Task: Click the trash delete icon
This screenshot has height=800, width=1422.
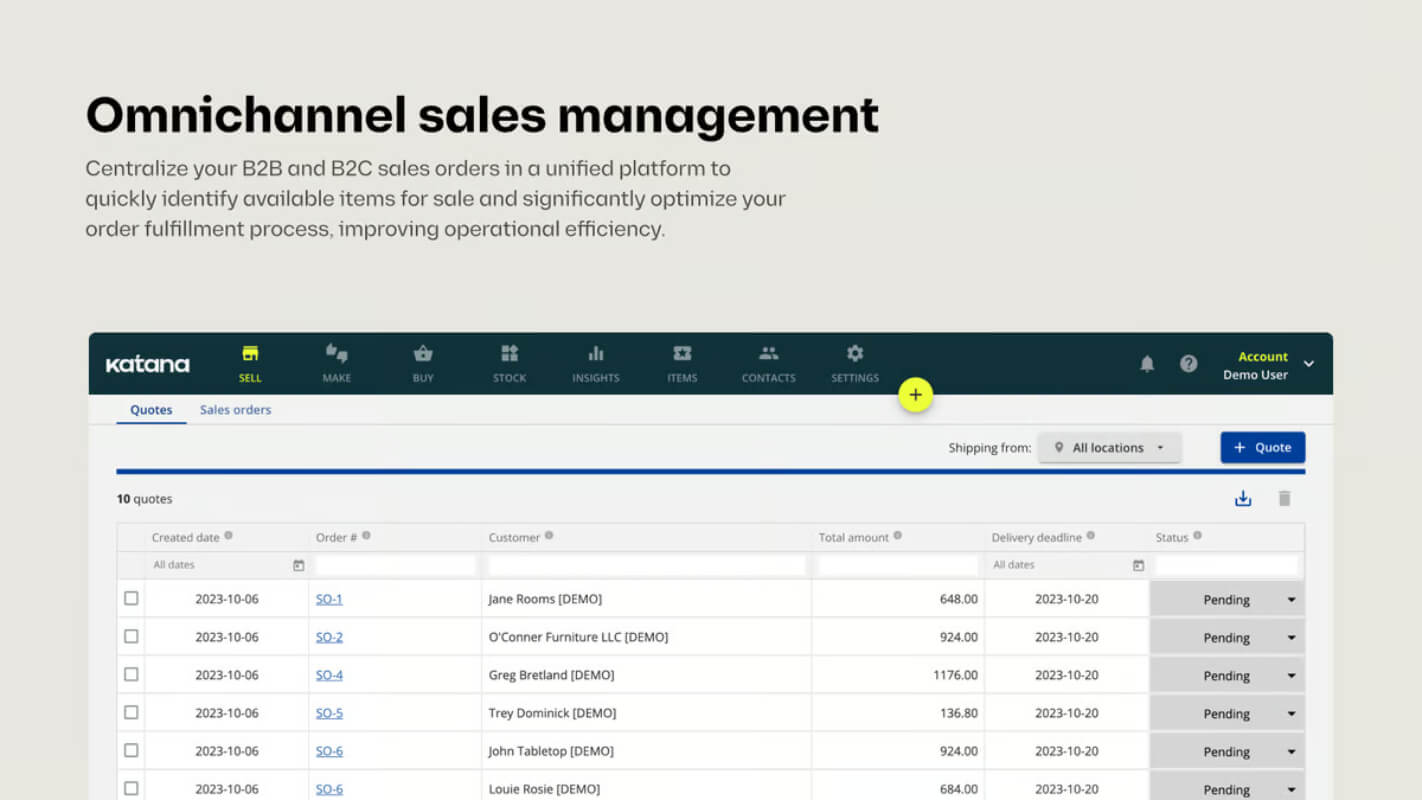Action: point(1285,498)
